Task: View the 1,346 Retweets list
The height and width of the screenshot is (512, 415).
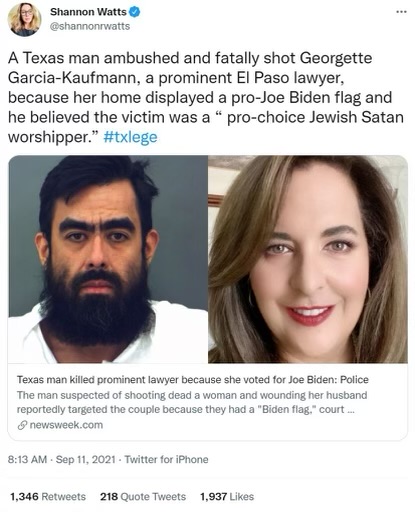Action: tap(48, 497)
